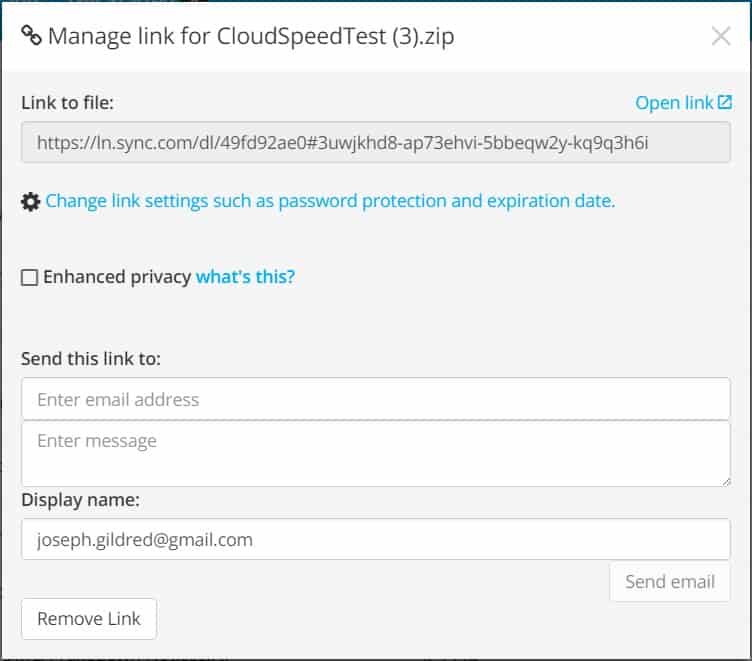The width and height of the screenshot is (752, 661).
Task: Click the external-link arrow icon
Action: click(725, 102)
